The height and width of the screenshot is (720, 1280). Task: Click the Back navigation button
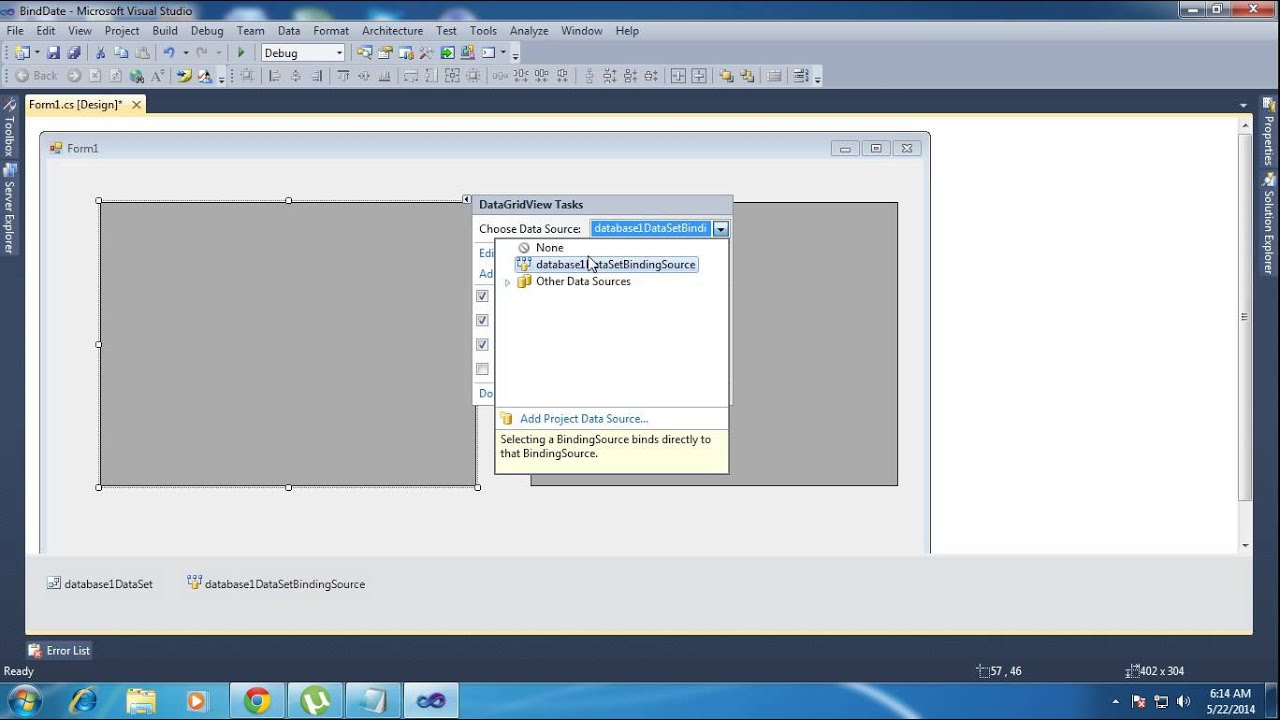(x=35, y=76)
